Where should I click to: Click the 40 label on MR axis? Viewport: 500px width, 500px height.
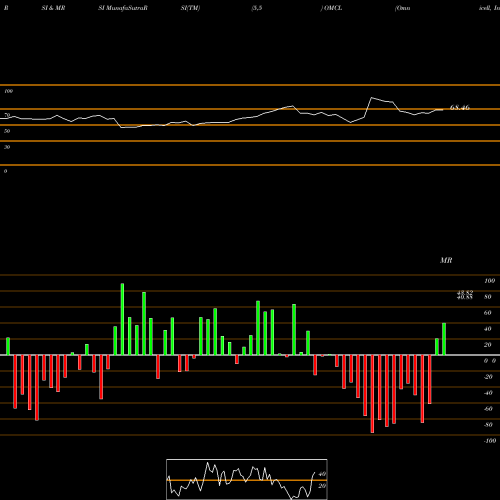tap(488, 329)
